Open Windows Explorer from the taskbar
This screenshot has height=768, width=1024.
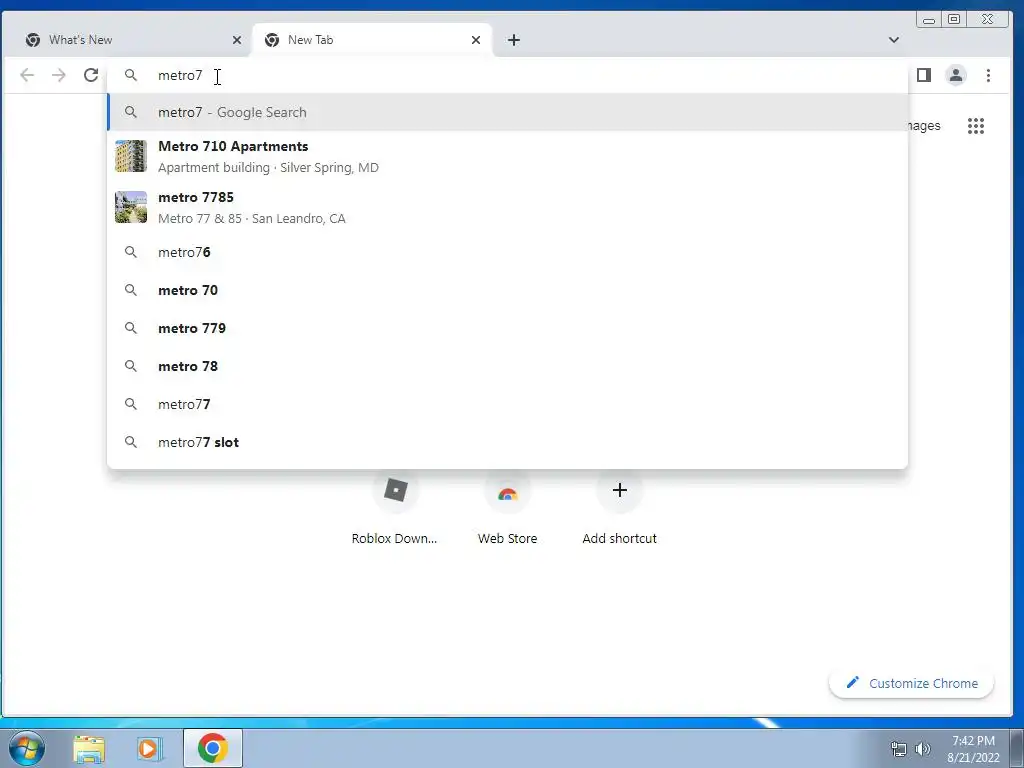tap(89, 748)
